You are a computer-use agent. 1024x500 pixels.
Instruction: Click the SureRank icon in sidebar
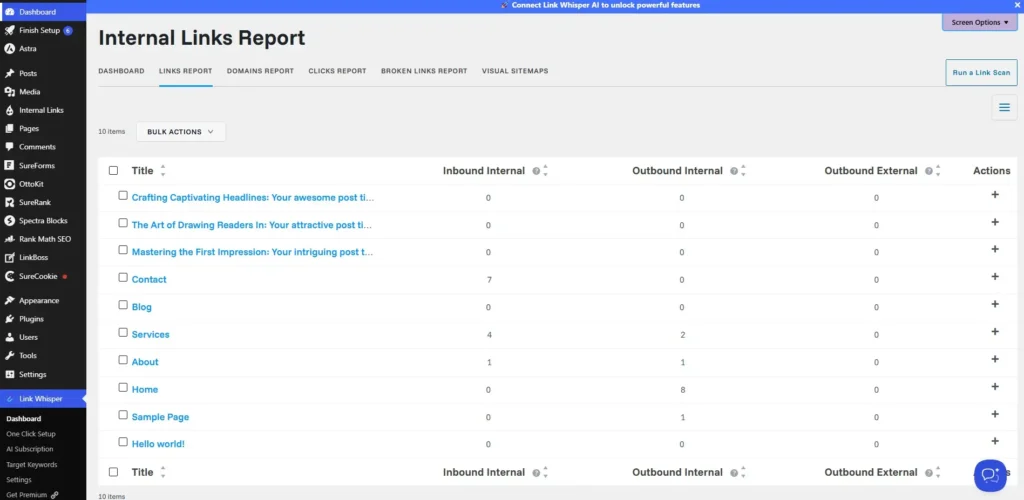[10, 202]
